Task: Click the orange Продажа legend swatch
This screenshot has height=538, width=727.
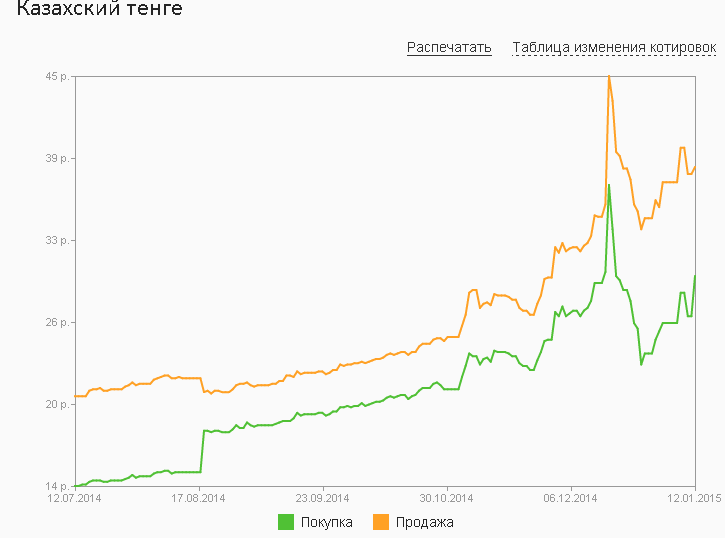Action: (381, 522)
